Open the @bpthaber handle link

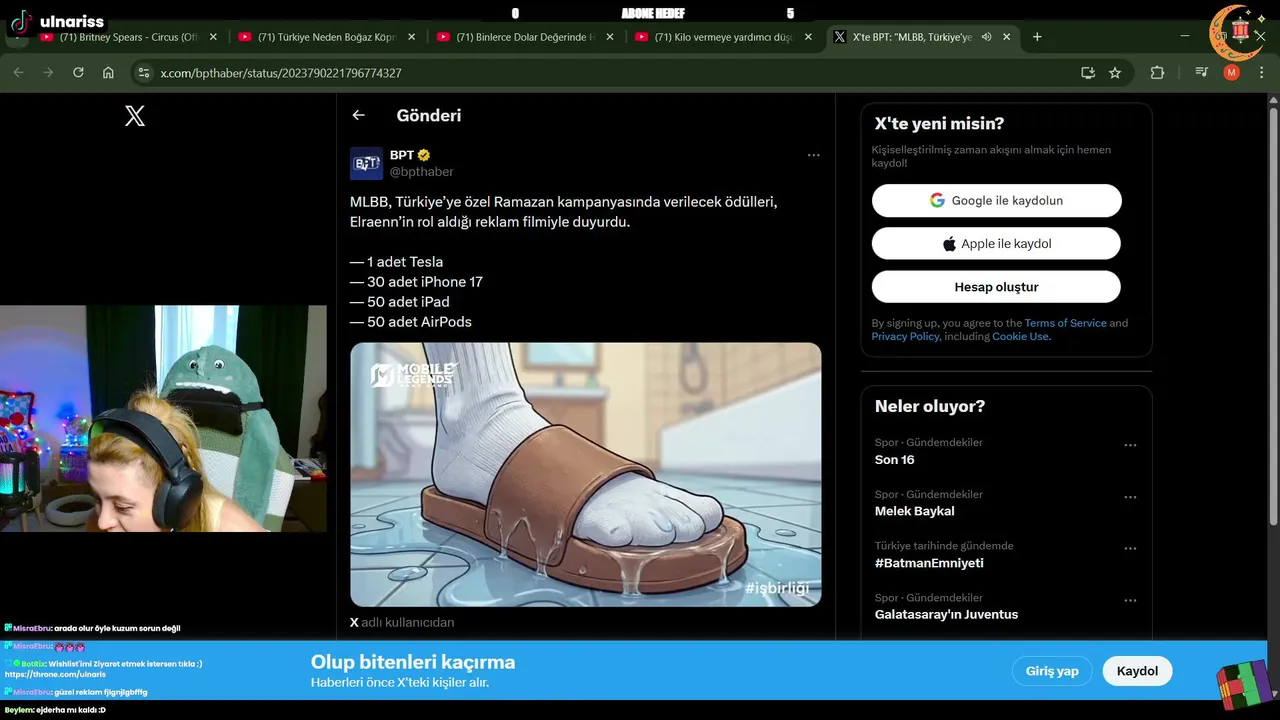click(422, 172)
